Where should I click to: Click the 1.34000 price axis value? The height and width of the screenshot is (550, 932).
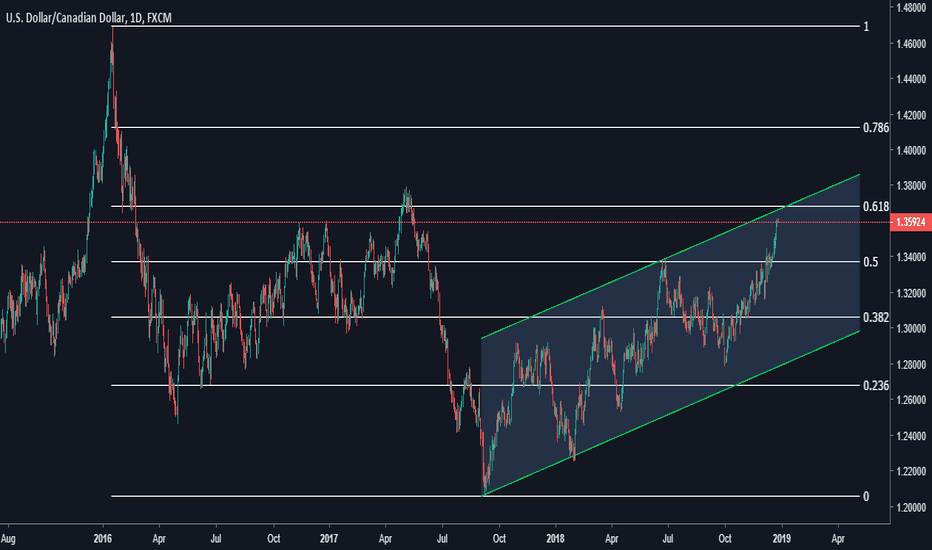point(911,257)
